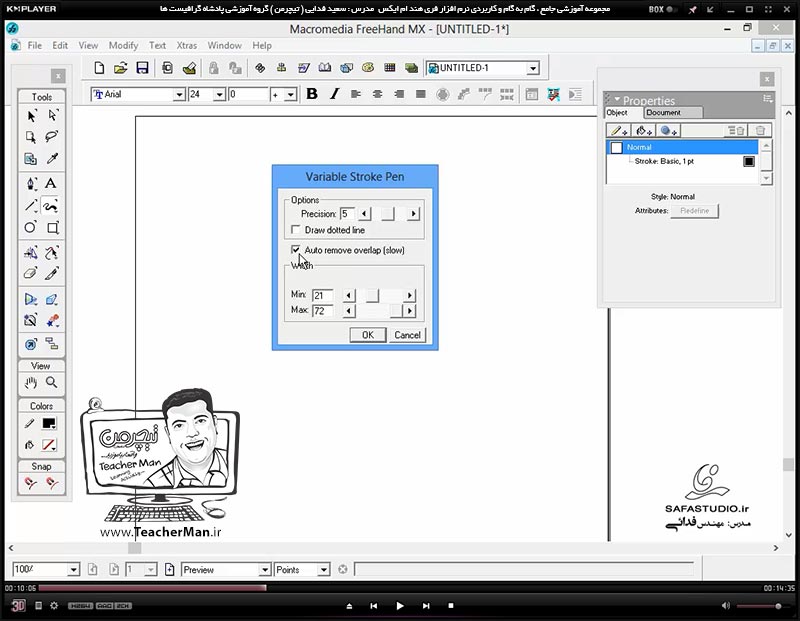
Task: Click the Max width slider thumb
Action: pos(396,311)
